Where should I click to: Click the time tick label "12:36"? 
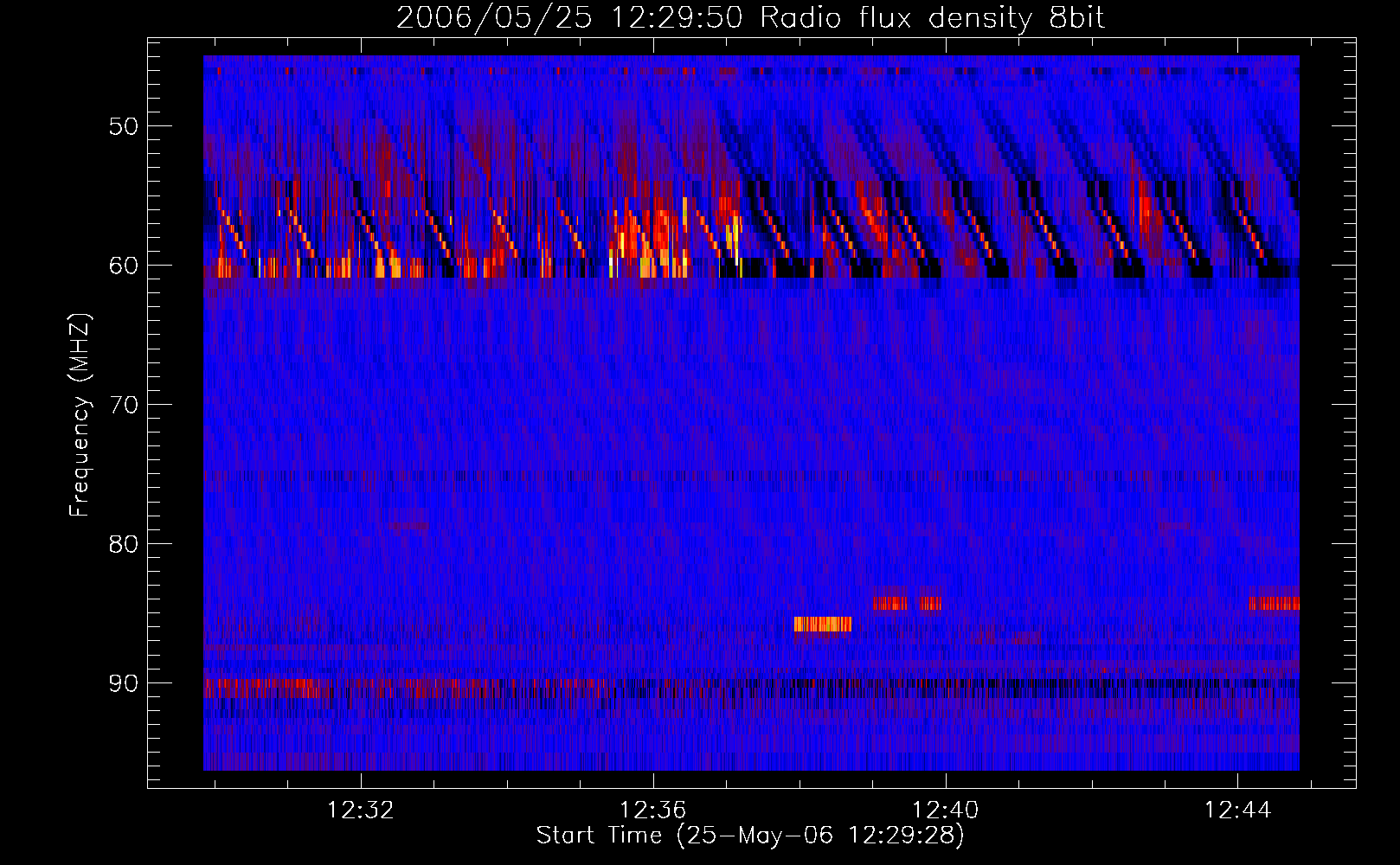coord(653,810)
